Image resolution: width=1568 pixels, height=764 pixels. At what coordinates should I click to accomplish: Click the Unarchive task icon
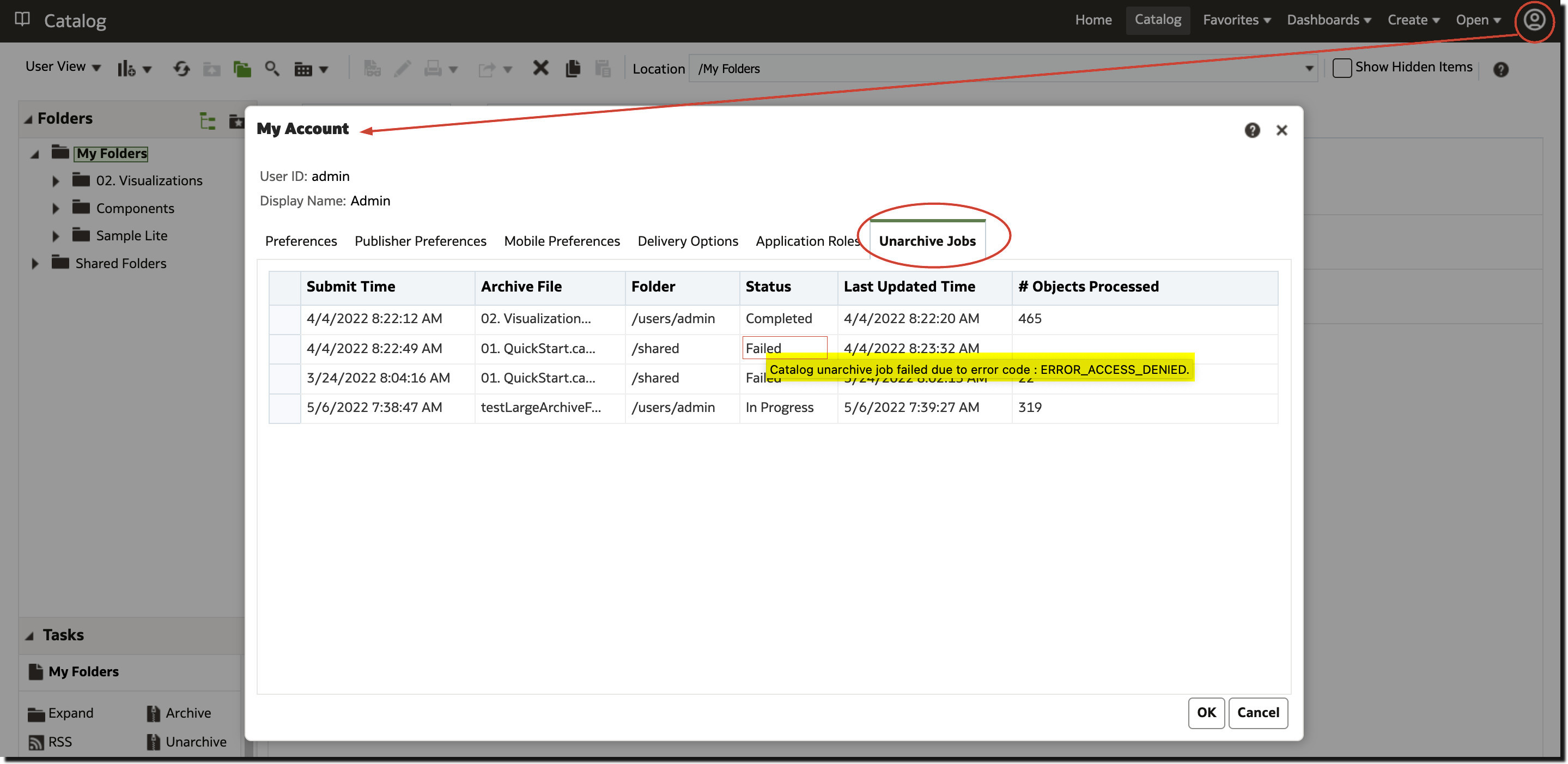(153, 742)
